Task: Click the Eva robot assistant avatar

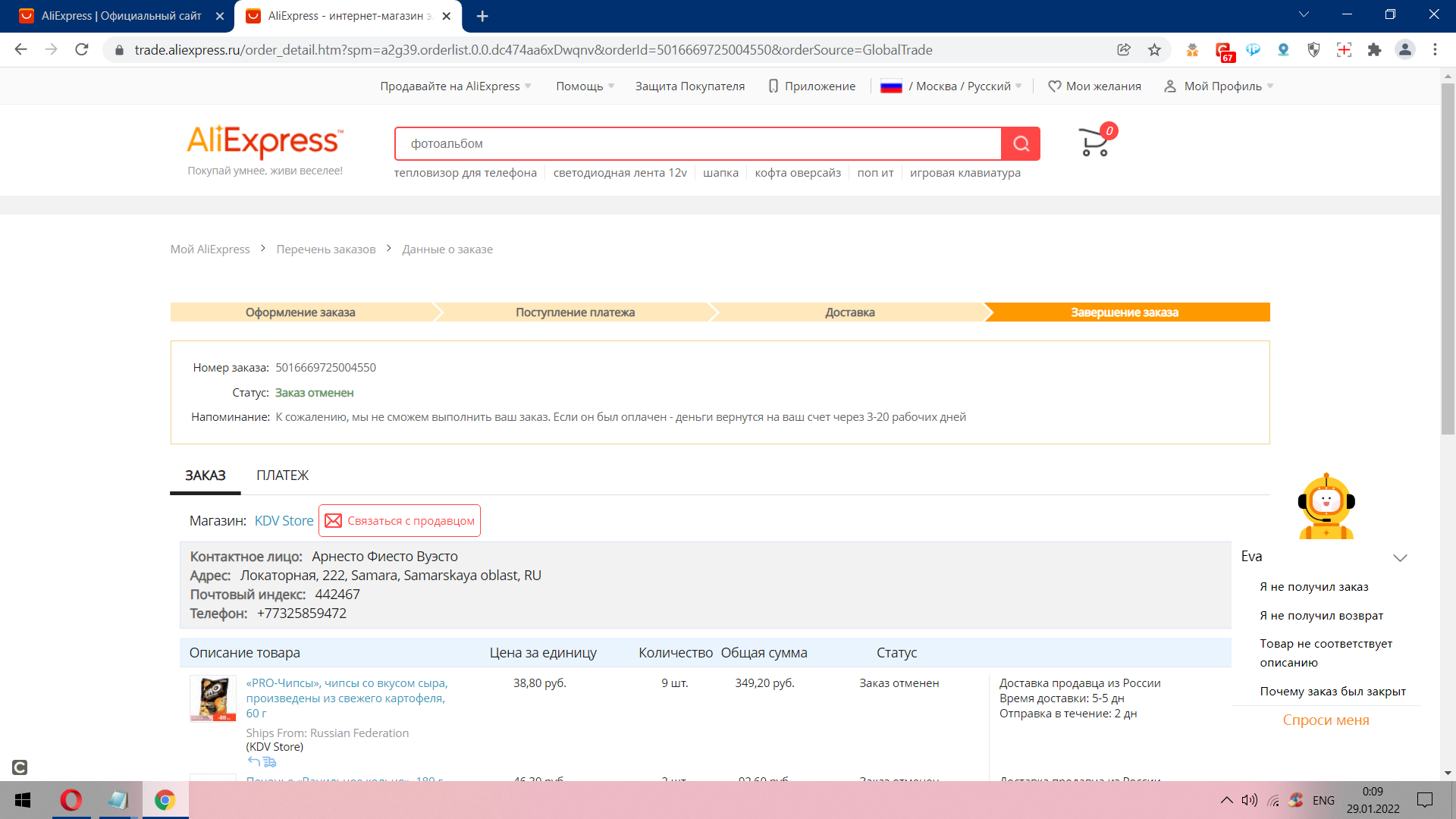Action: tap(1326, 507)
